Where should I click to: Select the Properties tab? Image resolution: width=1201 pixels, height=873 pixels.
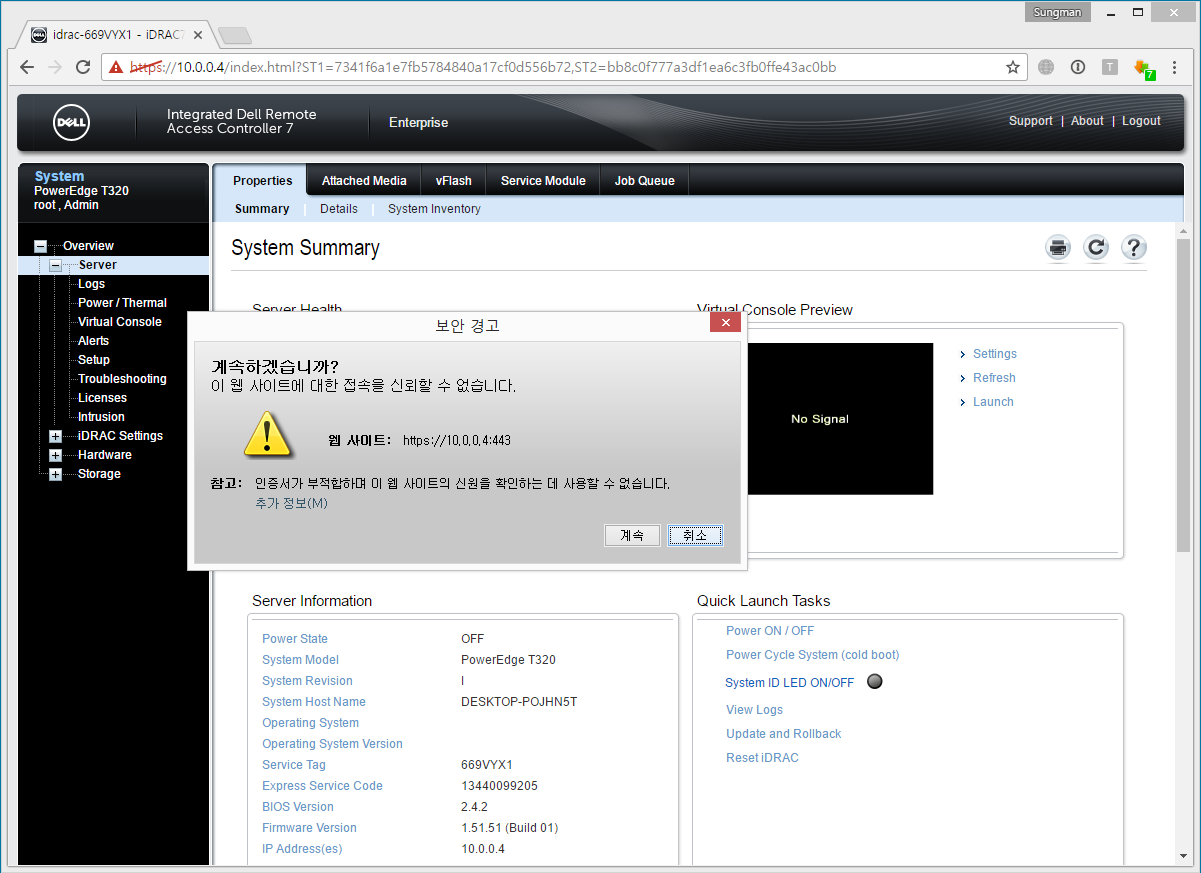pyautogui.click(x=263, y=181)
